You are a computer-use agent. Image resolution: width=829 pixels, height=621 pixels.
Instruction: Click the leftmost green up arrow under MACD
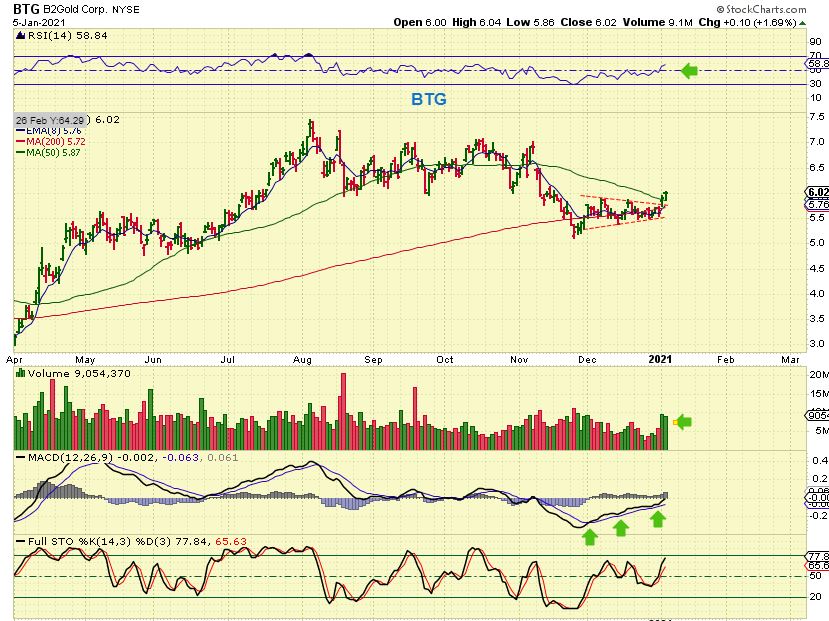tap(590, 535)
